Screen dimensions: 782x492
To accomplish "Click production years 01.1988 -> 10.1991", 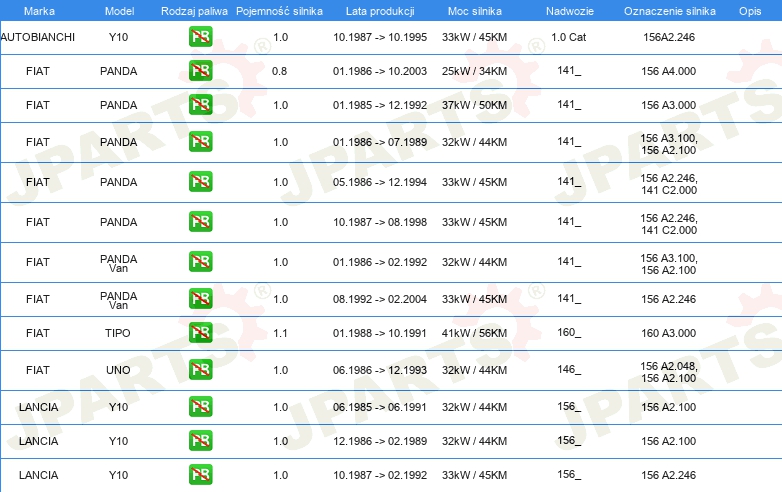I will click(x=380, y=333).
